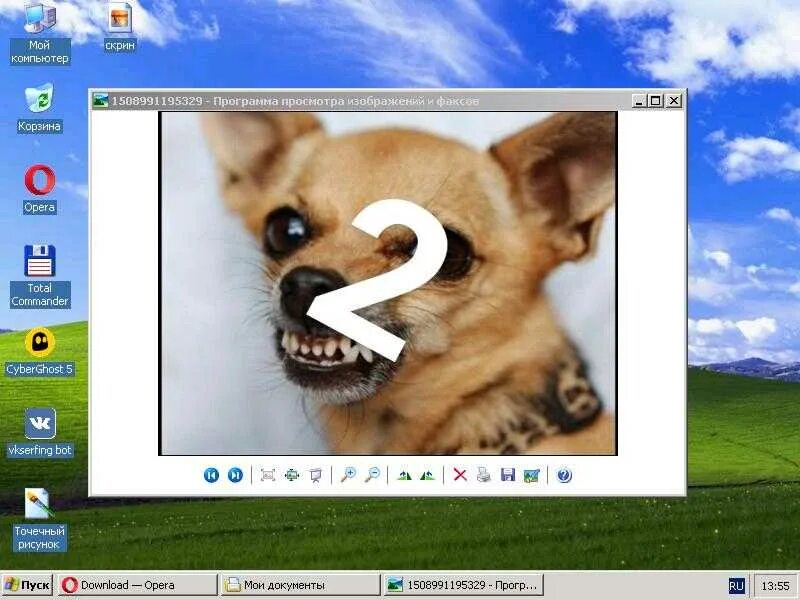The height and width of the screenshot is (600, 800).
Task: Go to next image in viewer
Action: 235,475
